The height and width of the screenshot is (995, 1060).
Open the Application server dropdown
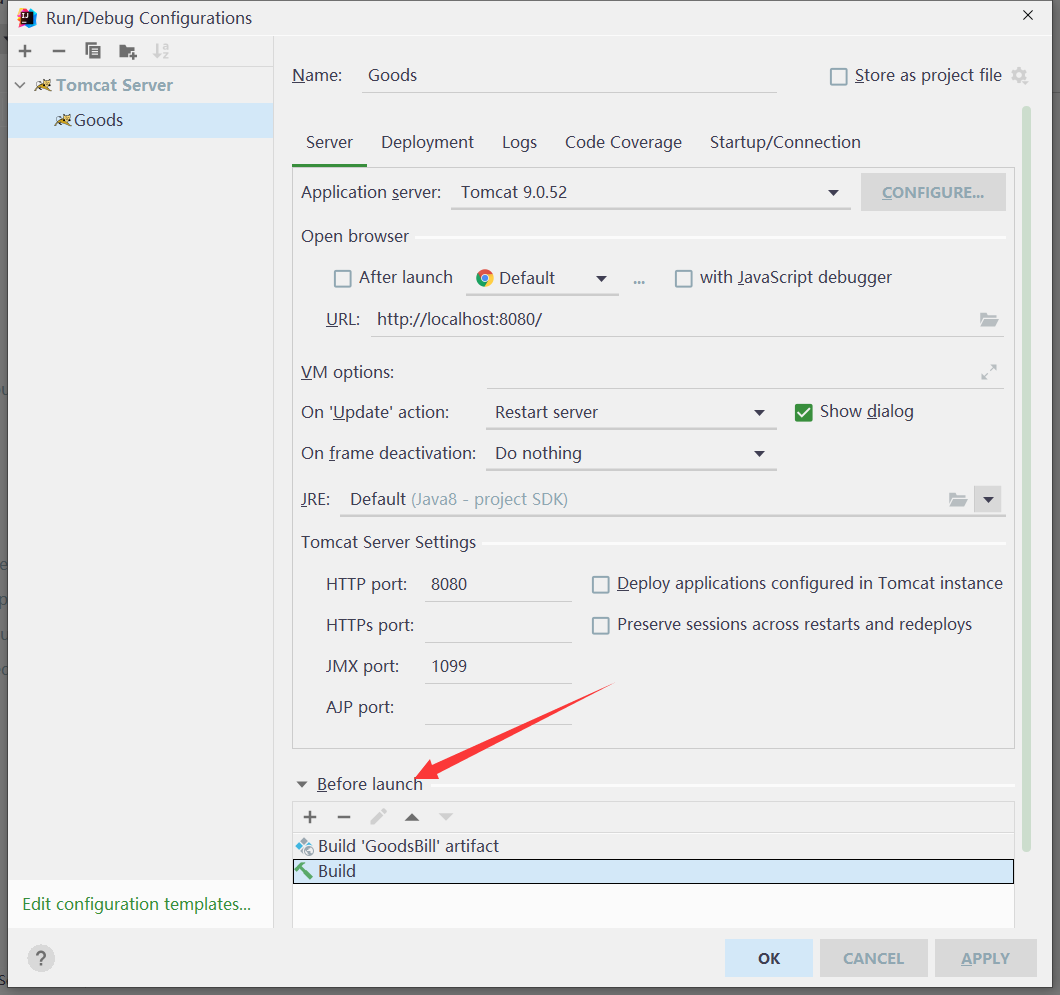[x=650, y=193]
